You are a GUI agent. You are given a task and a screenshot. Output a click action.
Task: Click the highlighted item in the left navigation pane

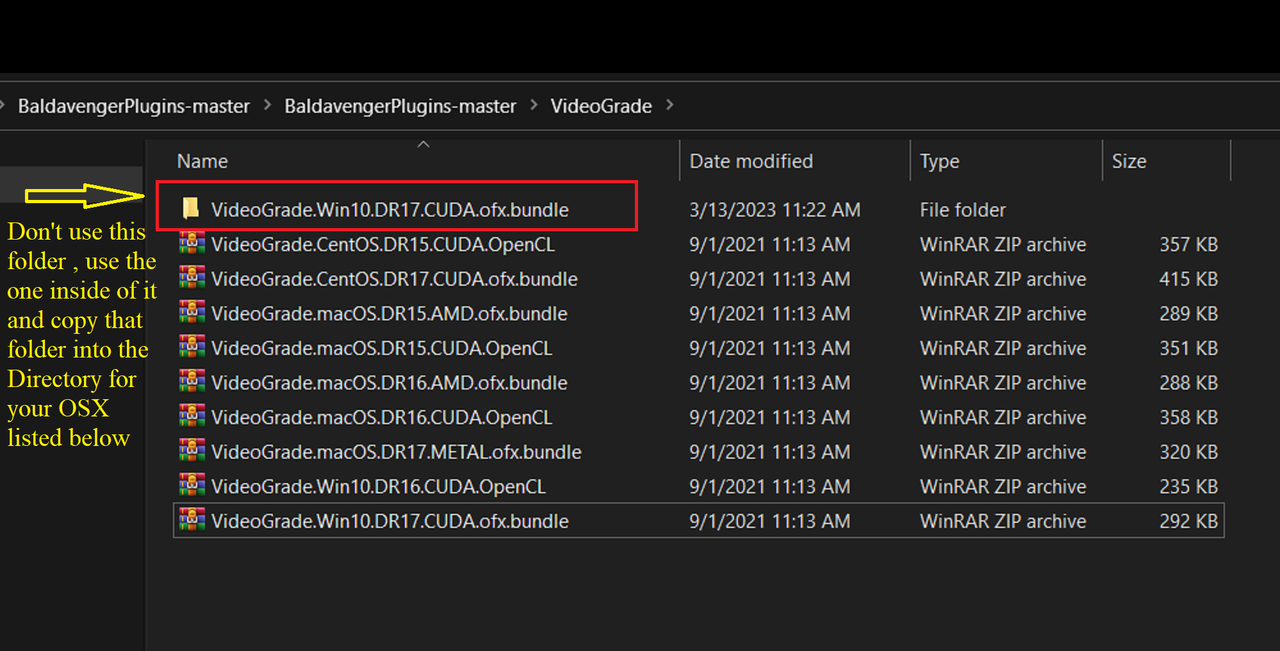(71, 184)
